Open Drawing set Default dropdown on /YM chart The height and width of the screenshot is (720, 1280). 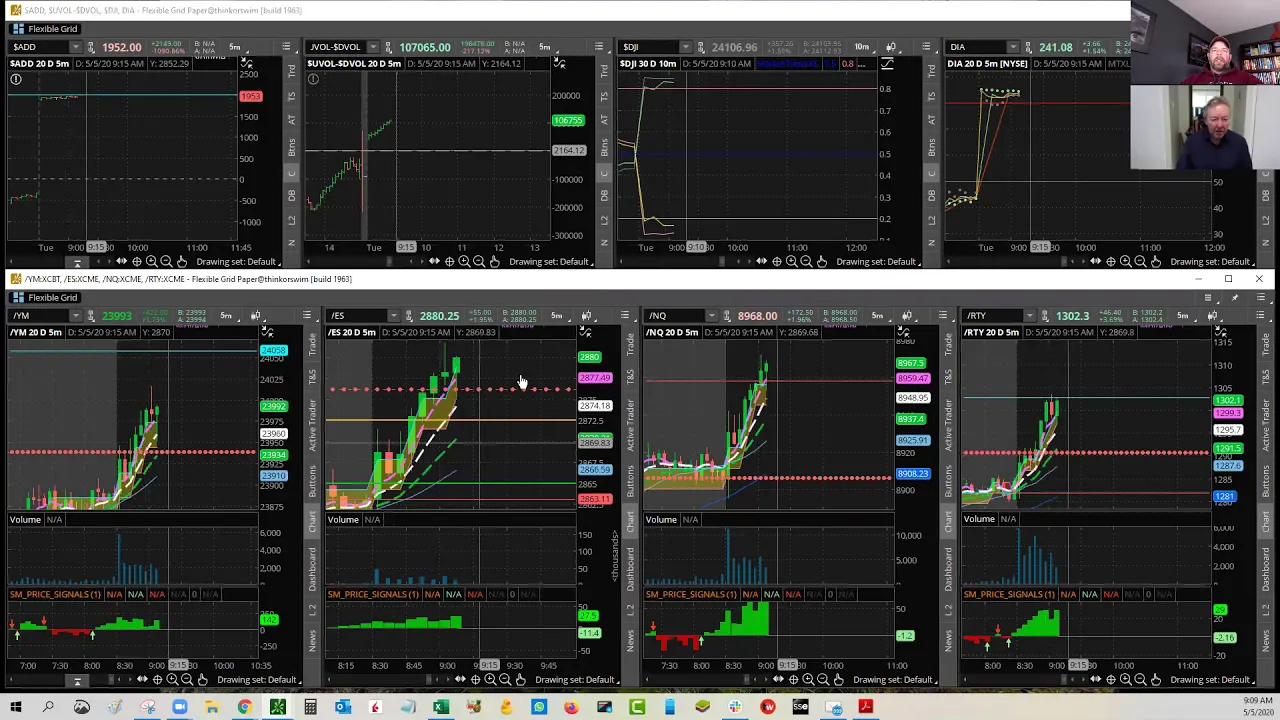[258, 680]
